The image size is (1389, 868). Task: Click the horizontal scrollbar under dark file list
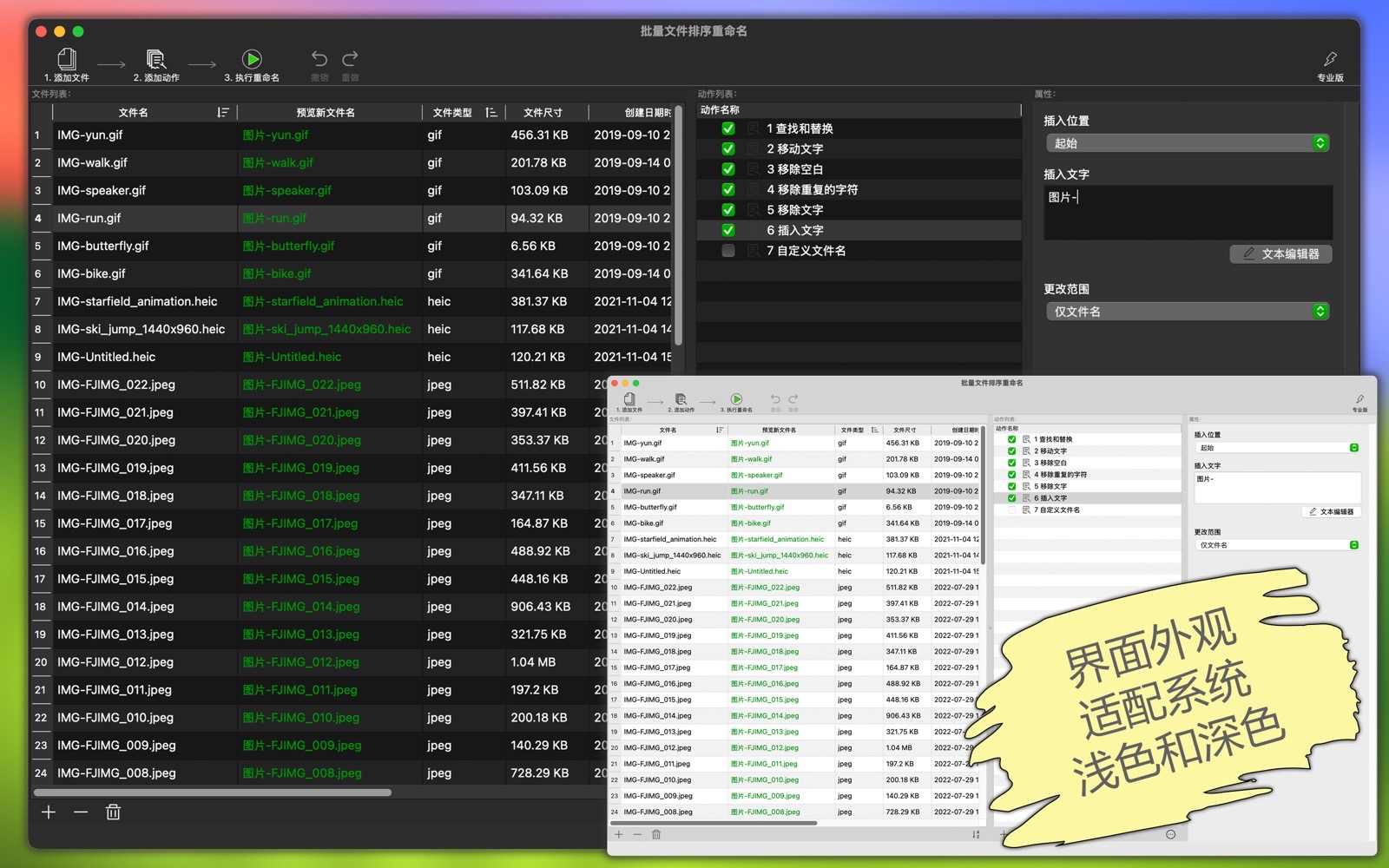213,792
